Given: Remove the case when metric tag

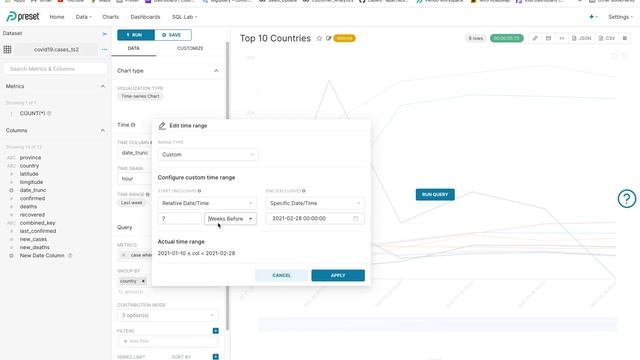Looking at the screenshot, I should click(x=124, y=255).
